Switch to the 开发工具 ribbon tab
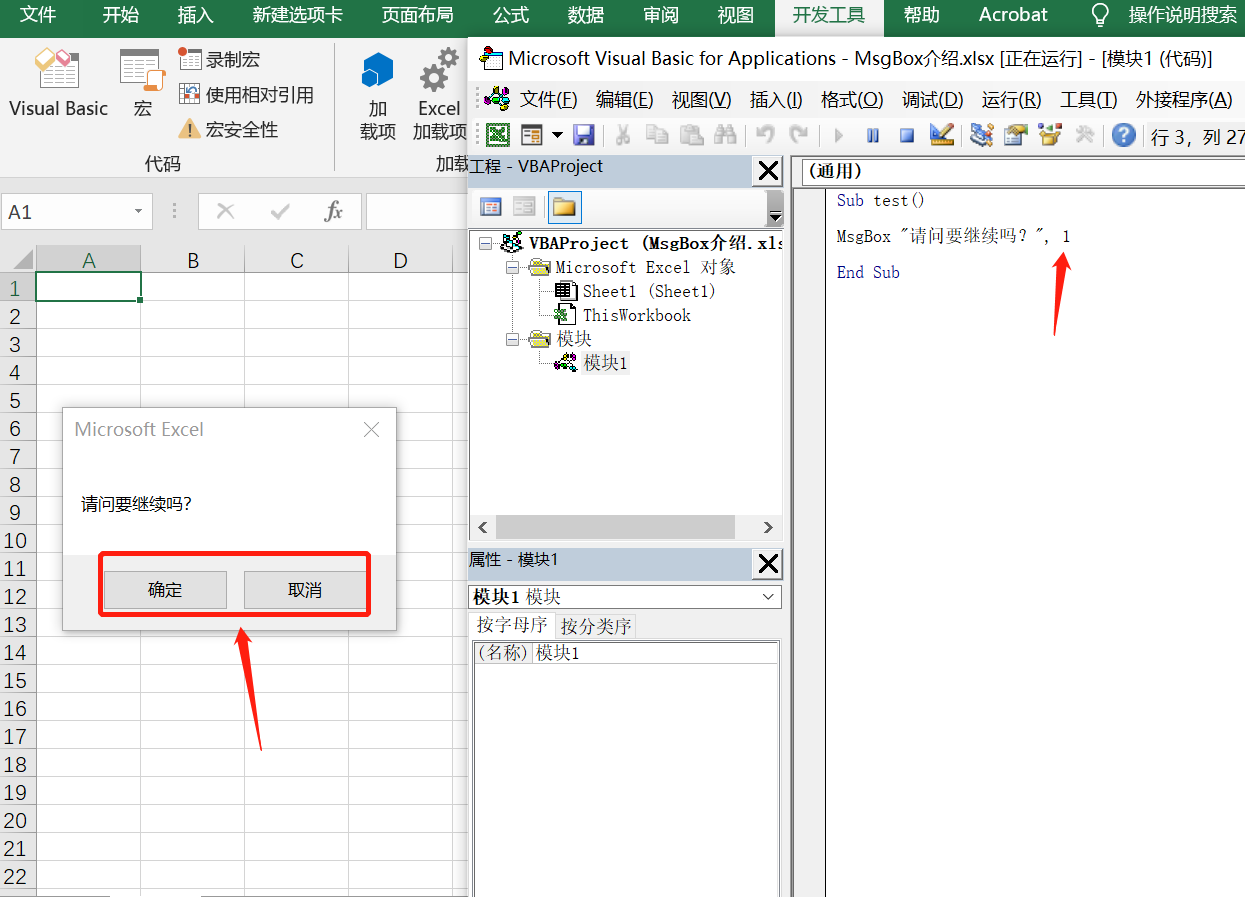1245x897 pixels. pyautogui.click(x=829, y=15)
